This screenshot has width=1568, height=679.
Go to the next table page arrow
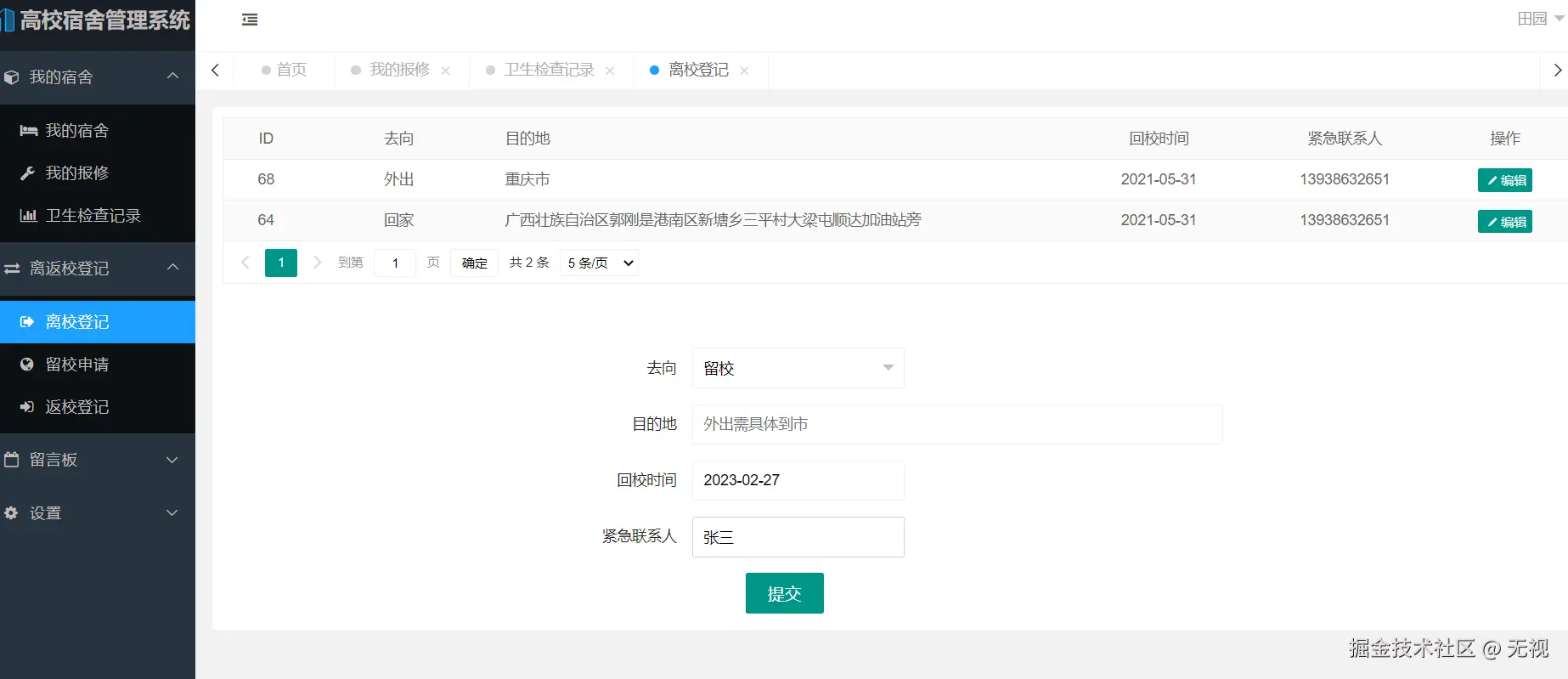318,263
